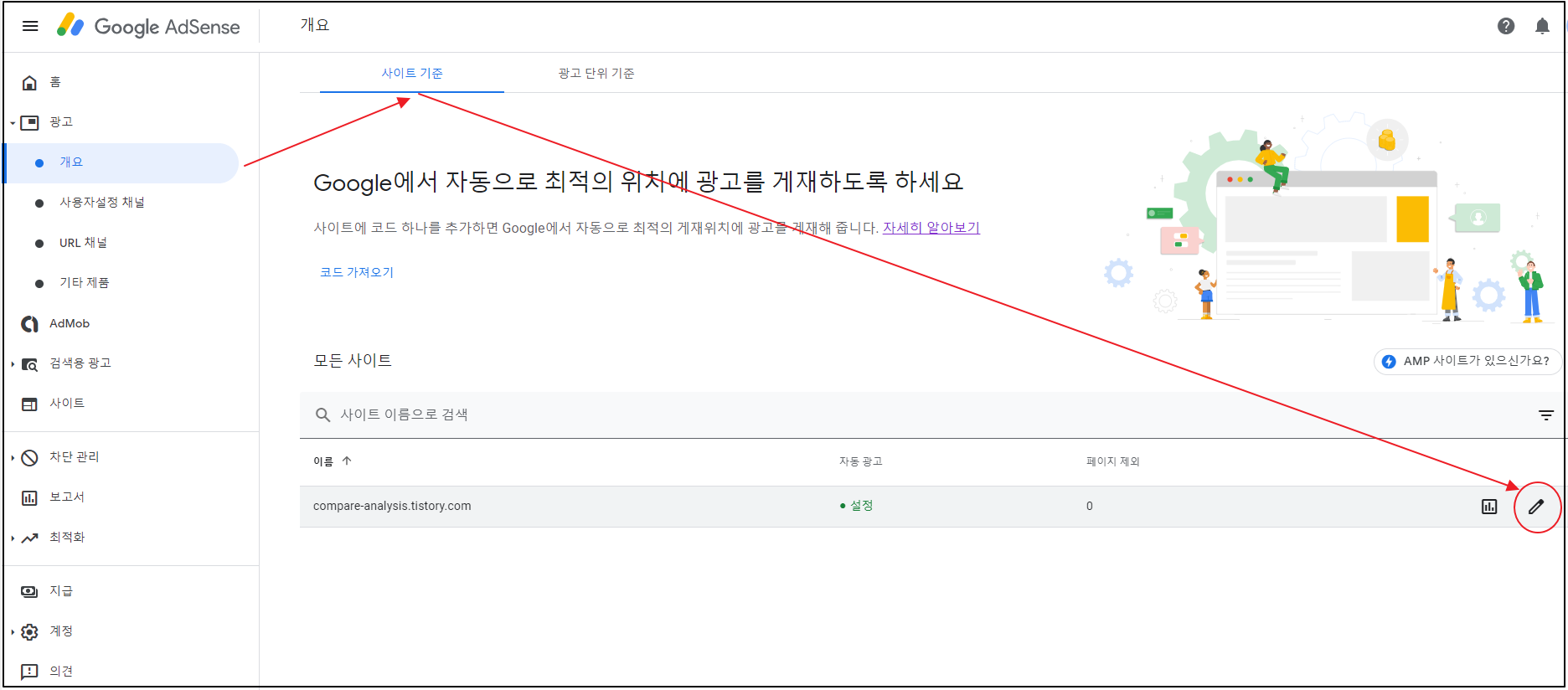View report icon for compare-analysis.tistory.com
This screenshot has height=690, width=1568.
click(x=1489, y=507)
